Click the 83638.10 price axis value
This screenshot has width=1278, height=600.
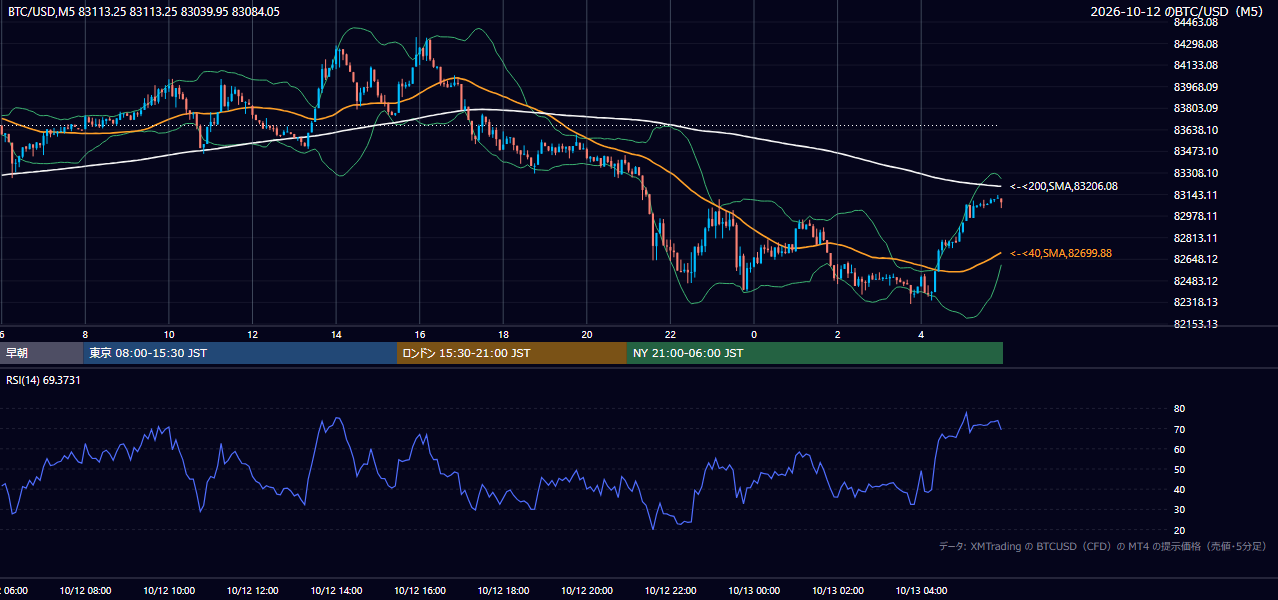1195,130
